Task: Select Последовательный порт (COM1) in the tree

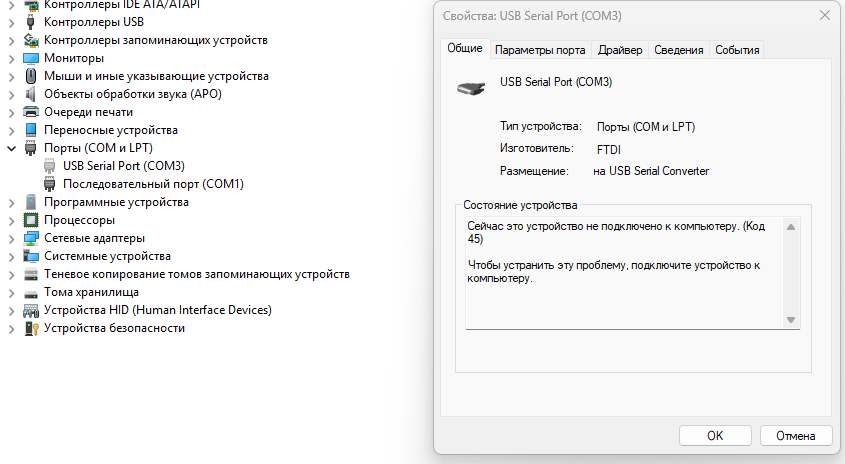Action: coord(153,184)
